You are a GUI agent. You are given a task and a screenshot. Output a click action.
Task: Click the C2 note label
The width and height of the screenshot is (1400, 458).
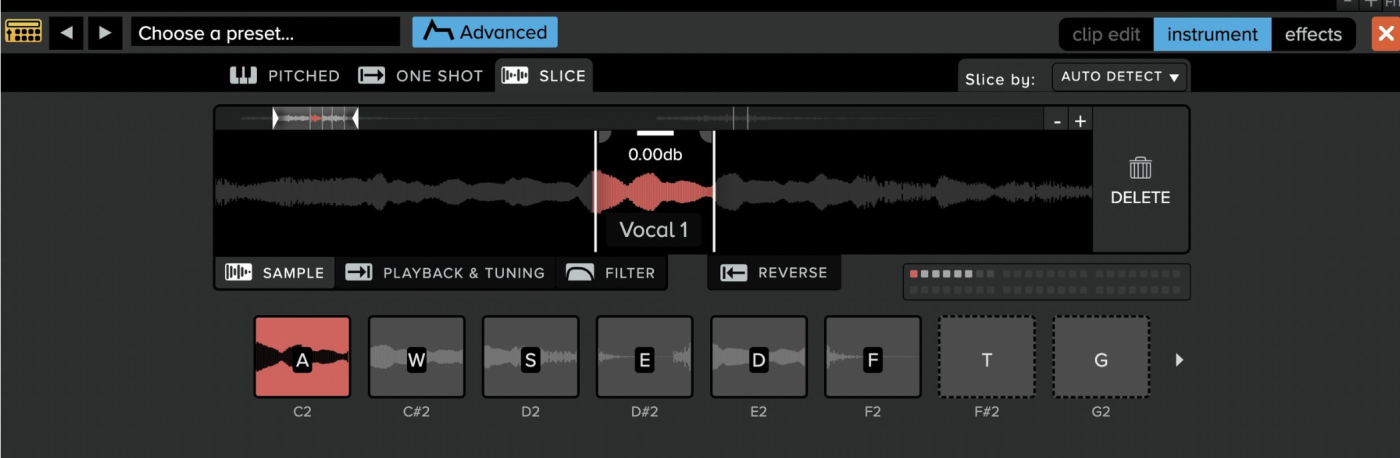302,411
